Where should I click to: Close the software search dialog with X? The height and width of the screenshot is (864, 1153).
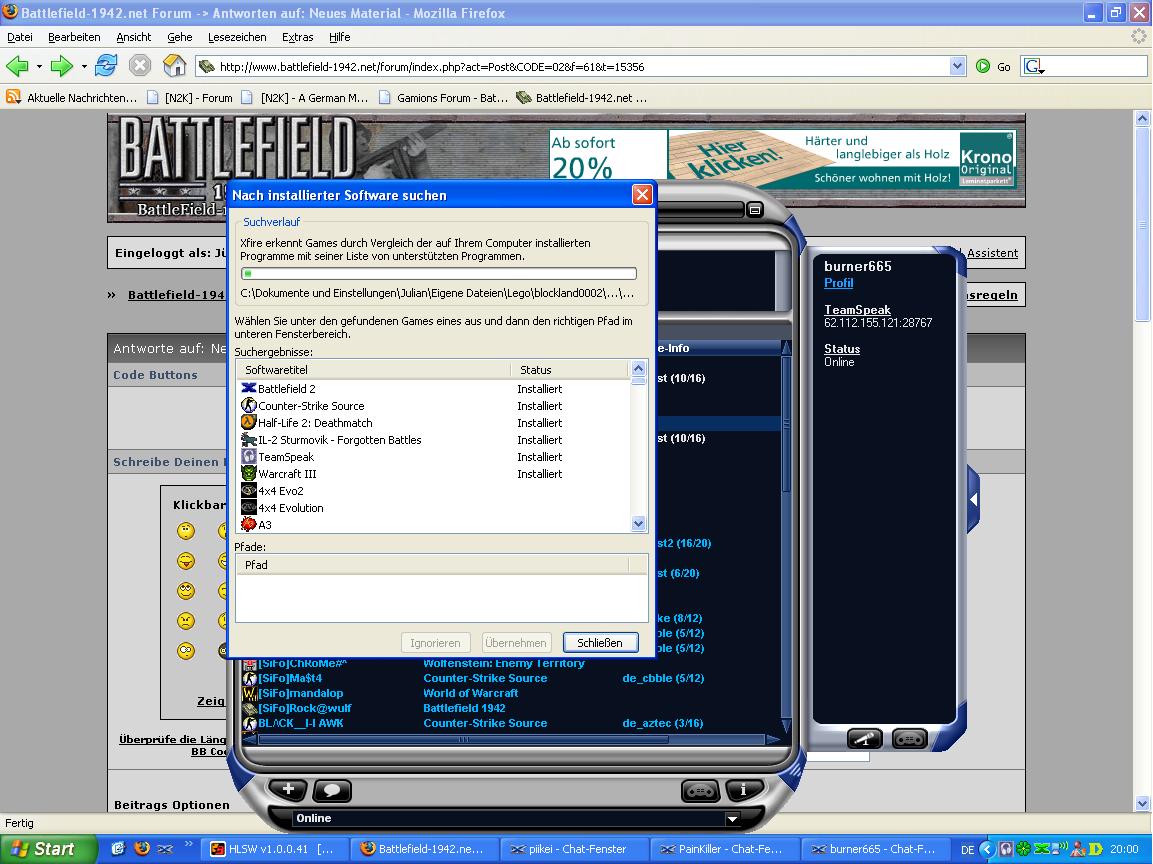[x=642, y=195]
